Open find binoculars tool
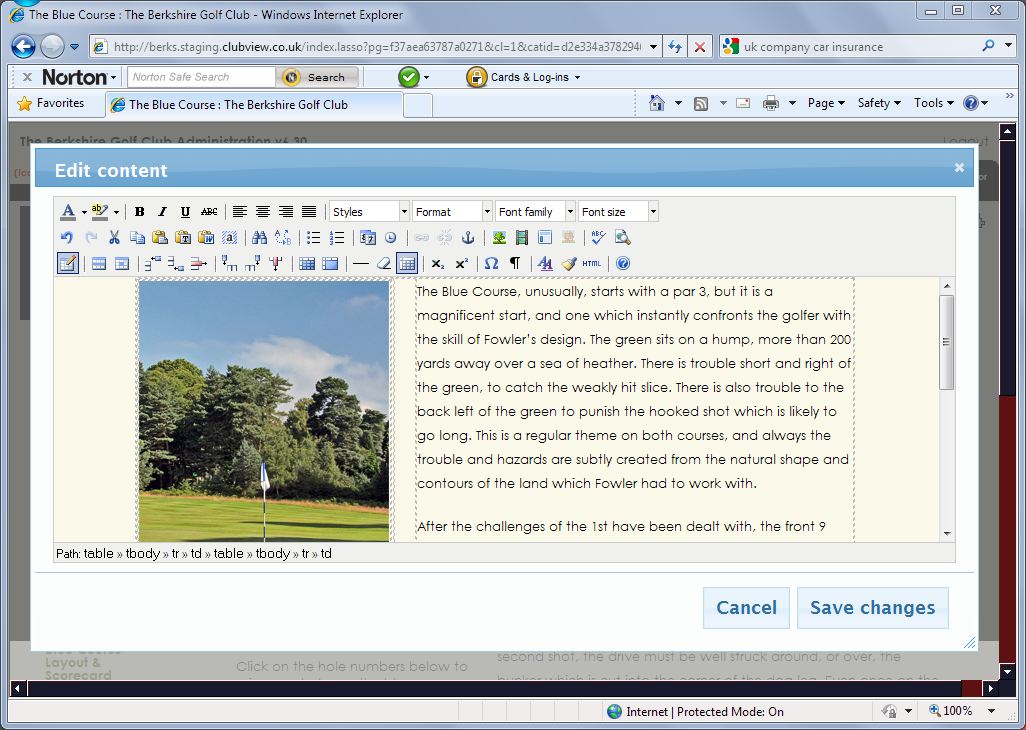The height and width of the screenshot is (730, 1026). tap(259, 238)
